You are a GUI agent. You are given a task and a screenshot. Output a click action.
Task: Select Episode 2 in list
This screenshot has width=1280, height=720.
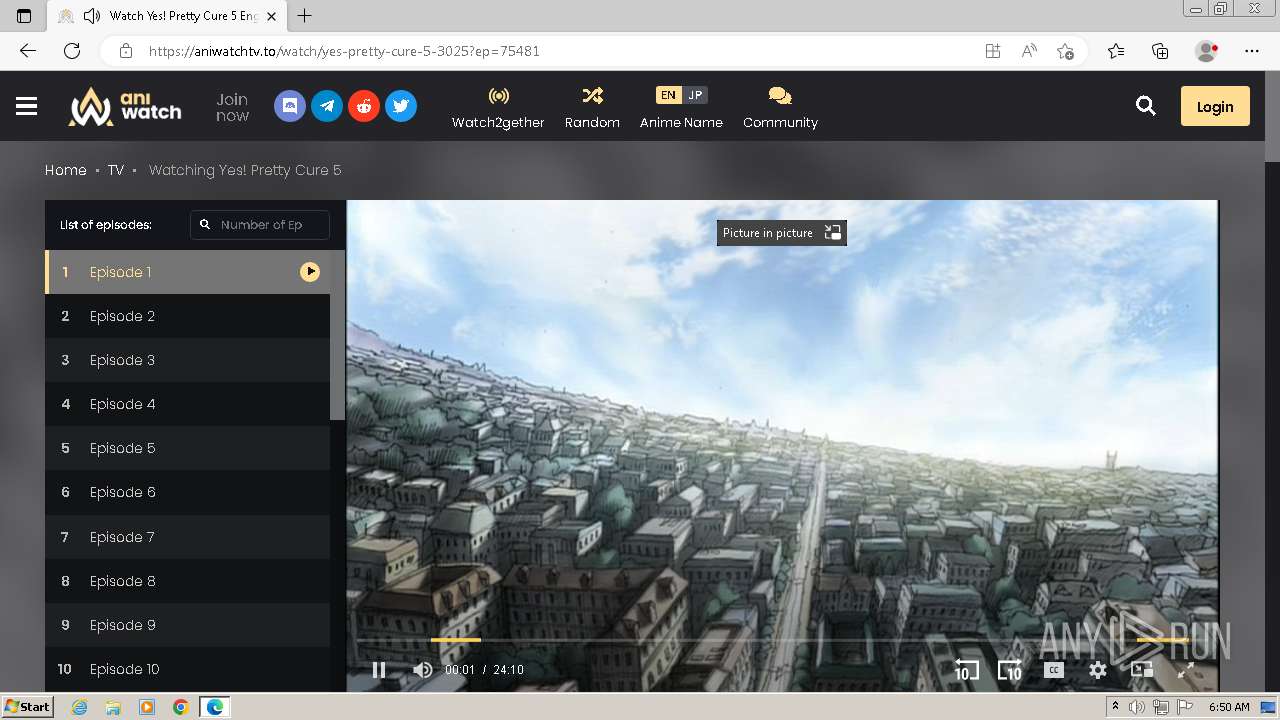[187, 316]
